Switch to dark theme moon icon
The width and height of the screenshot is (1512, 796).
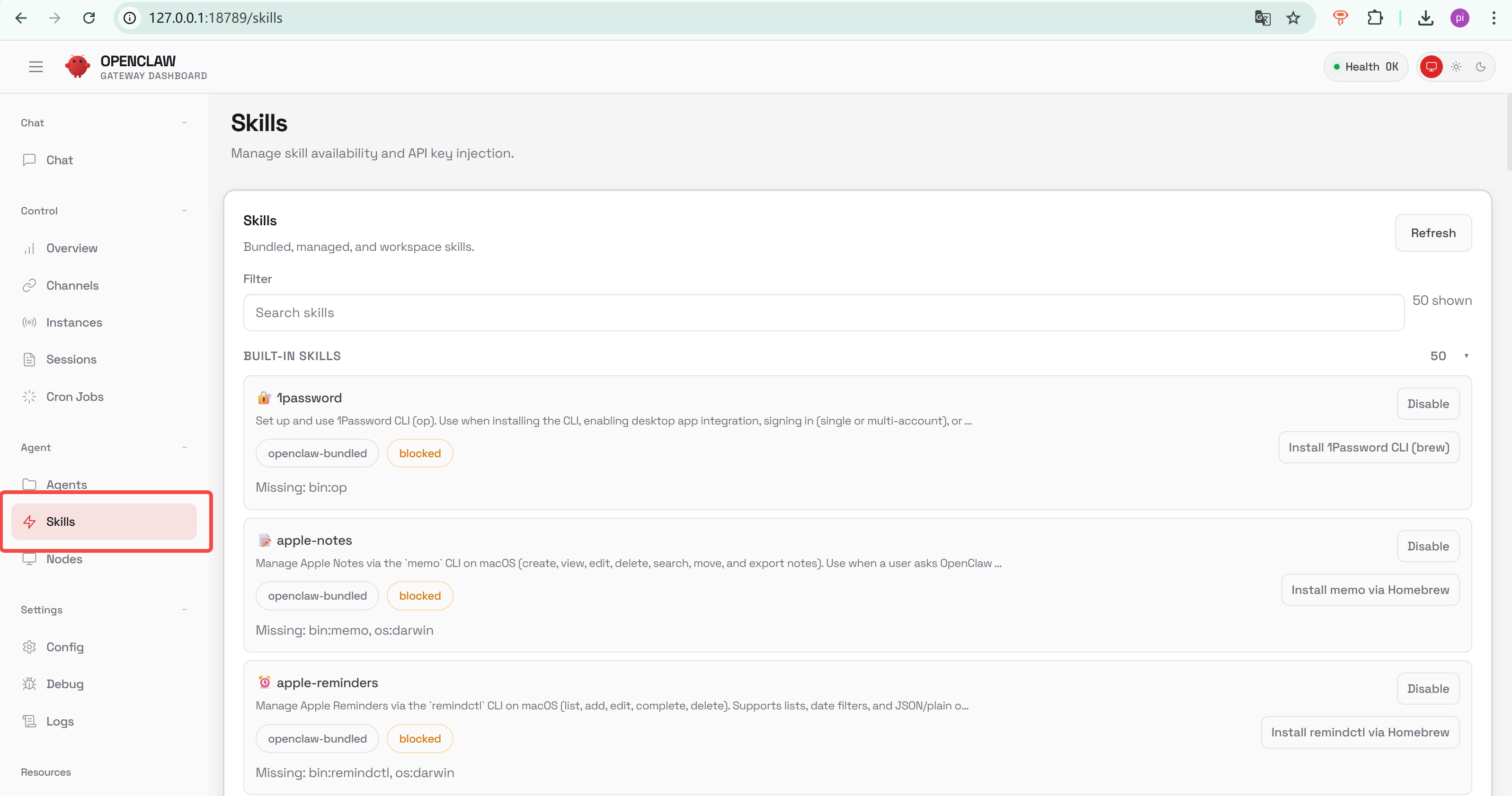tap(1480, 67)
